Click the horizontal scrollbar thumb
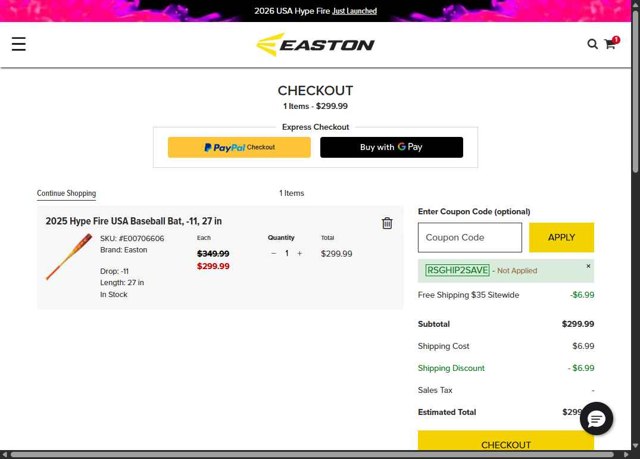 coord(312,455)
